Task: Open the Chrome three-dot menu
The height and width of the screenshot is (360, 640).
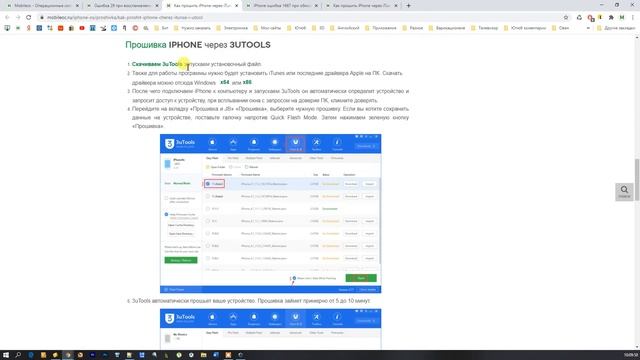Action: (633, 18)
